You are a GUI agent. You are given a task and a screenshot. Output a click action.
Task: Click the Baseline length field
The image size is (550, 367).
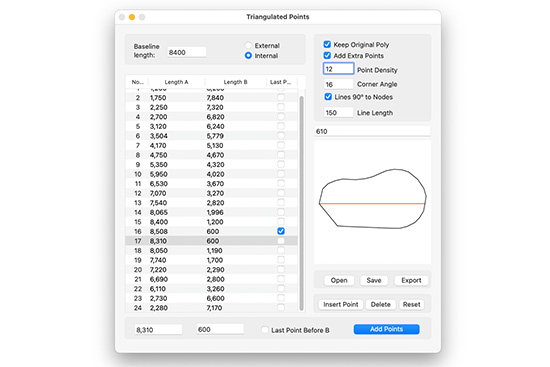[x=187, y=52]
